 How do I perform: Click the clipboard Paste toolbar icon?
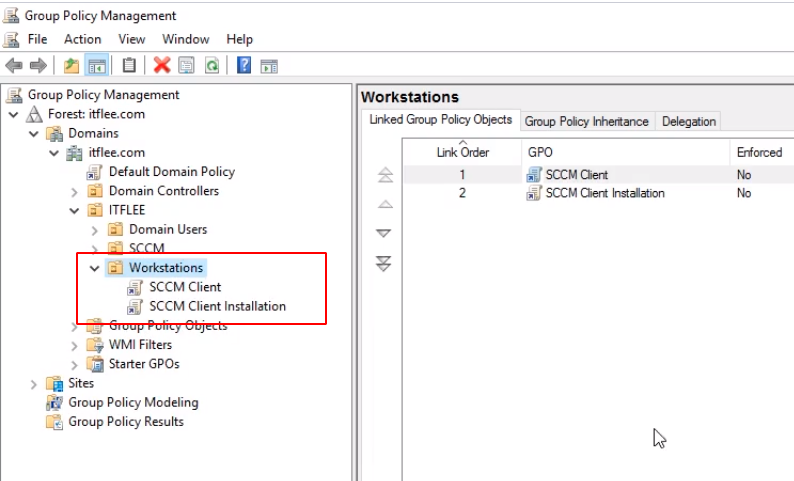(x=129, y=65)
